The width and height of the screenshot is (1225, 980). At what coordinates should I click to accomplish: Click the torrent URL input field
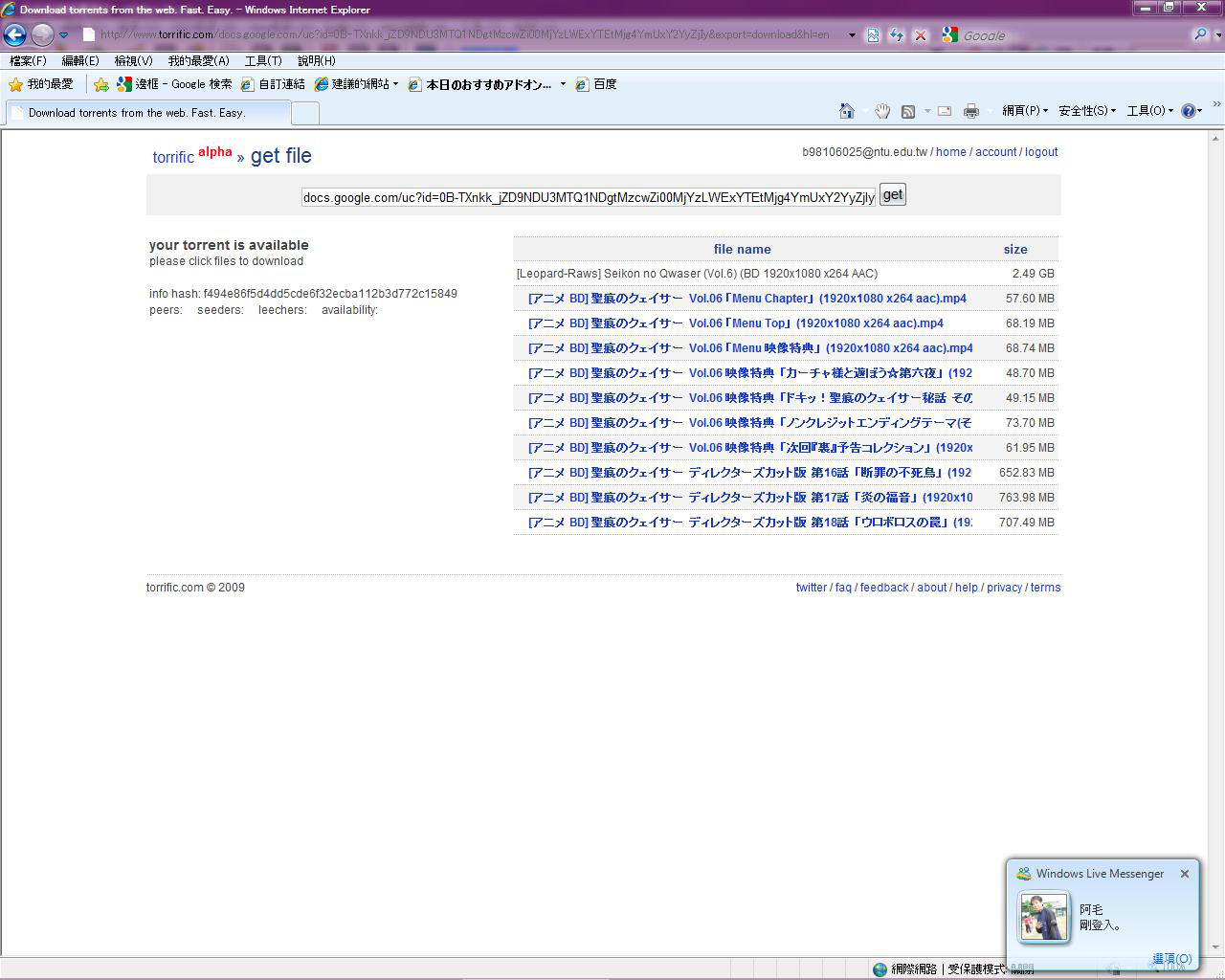click(x=588, y=197)
